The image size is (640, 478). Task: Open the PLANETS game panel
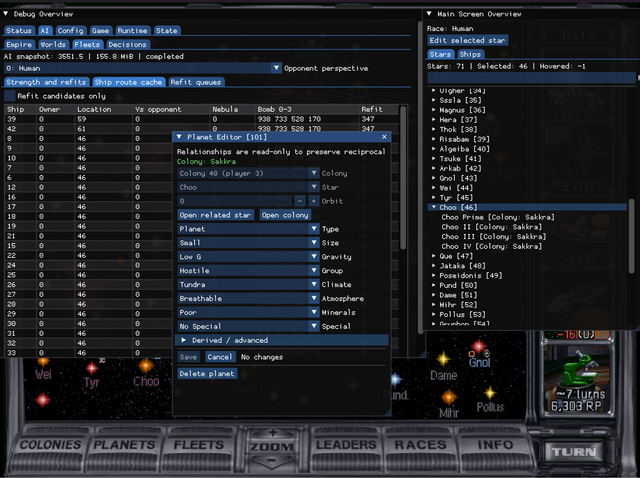pyautogui.click(x=124, y=445)
